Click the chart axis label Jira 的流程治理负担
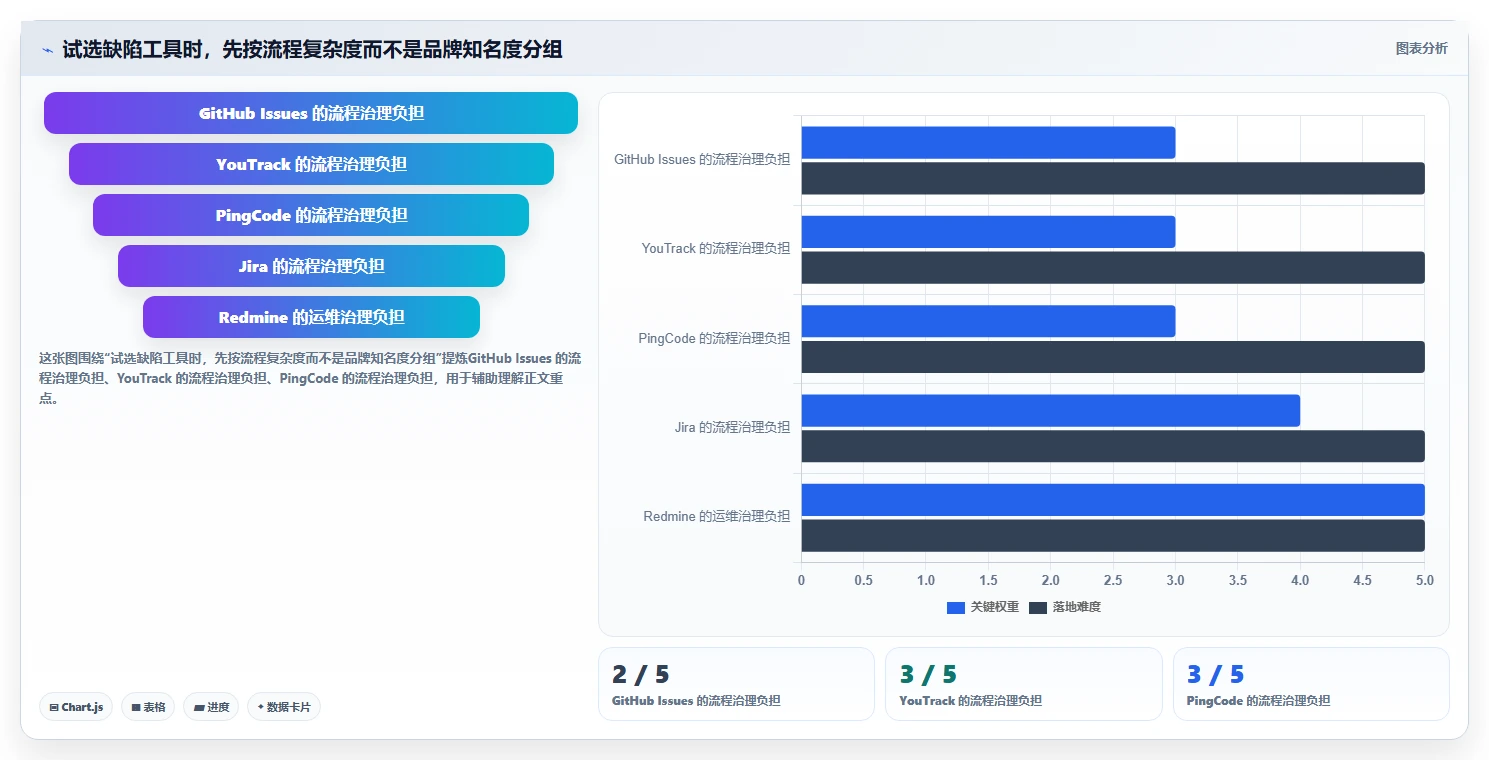1489x760 pixels. click(733, 427)
